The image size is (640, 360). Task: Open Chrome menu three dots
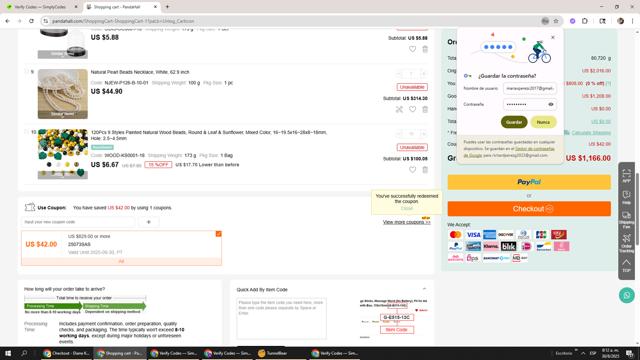633,21
